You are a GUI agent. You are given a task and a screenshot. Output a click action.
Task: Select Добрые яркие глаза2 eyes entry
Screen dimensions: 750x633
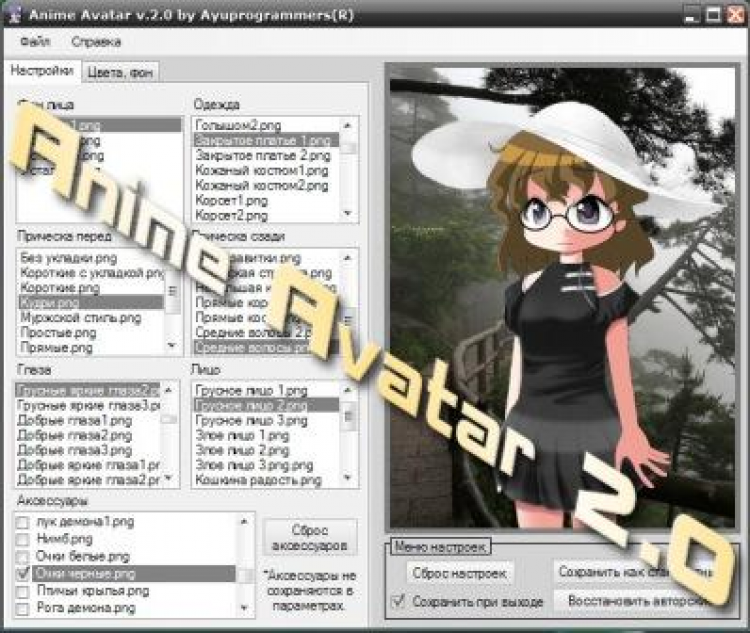(88, 479)
